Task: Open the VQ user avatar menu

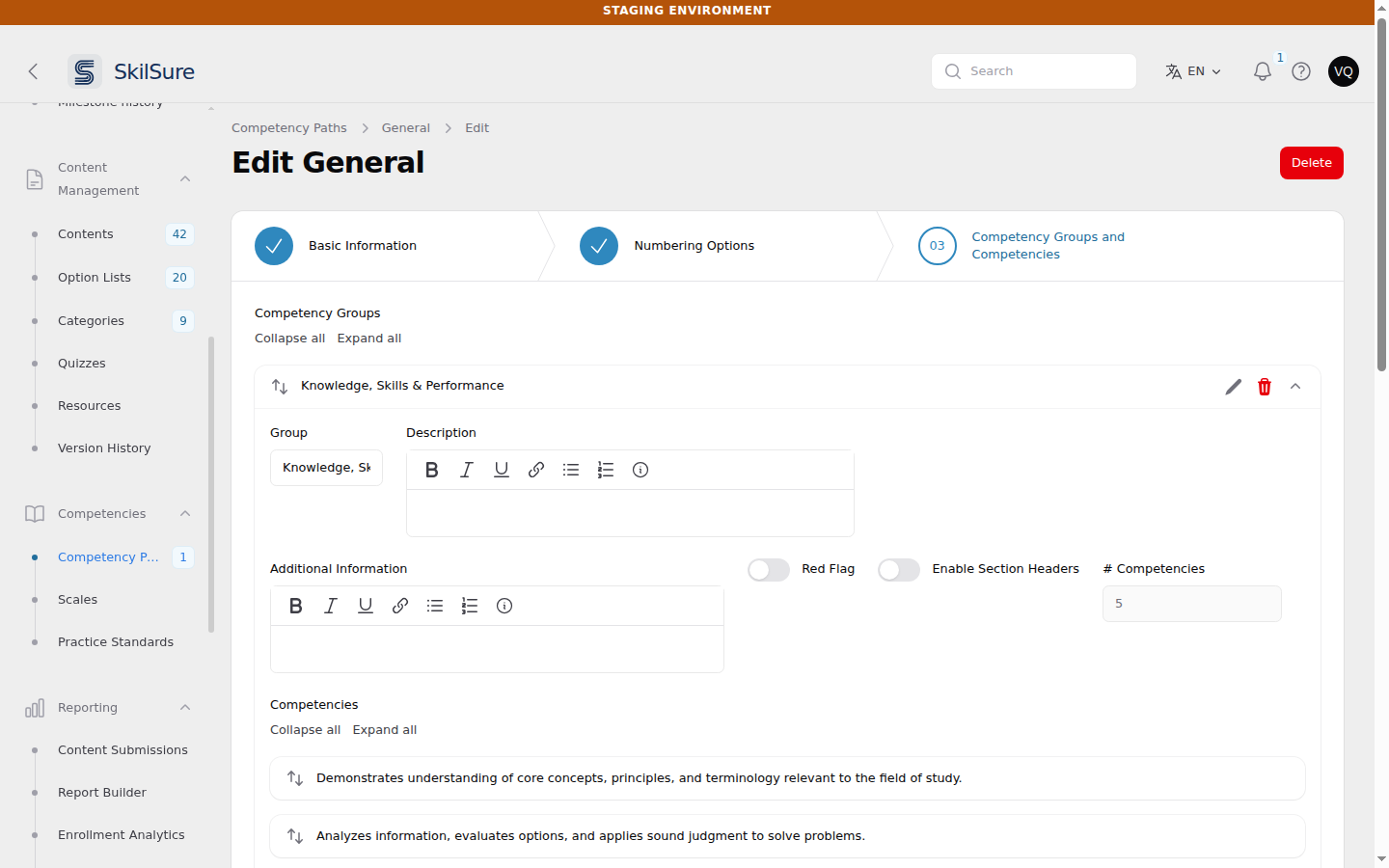Action: [1344, 71]
